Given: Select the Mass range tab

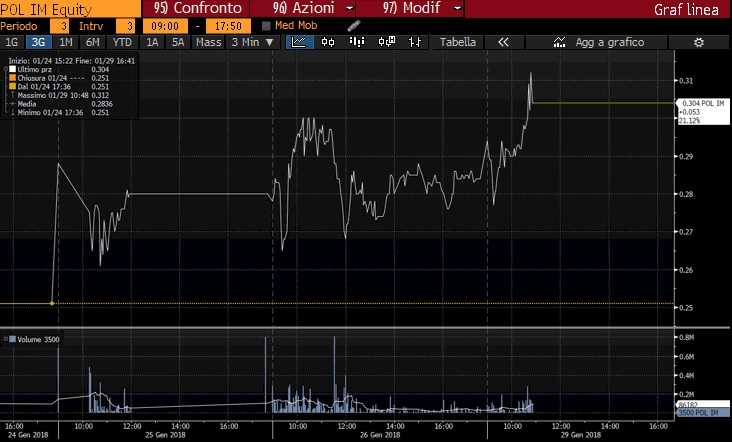Looking at the screenshot, I should pyautogui.click(x=208, y=42).
